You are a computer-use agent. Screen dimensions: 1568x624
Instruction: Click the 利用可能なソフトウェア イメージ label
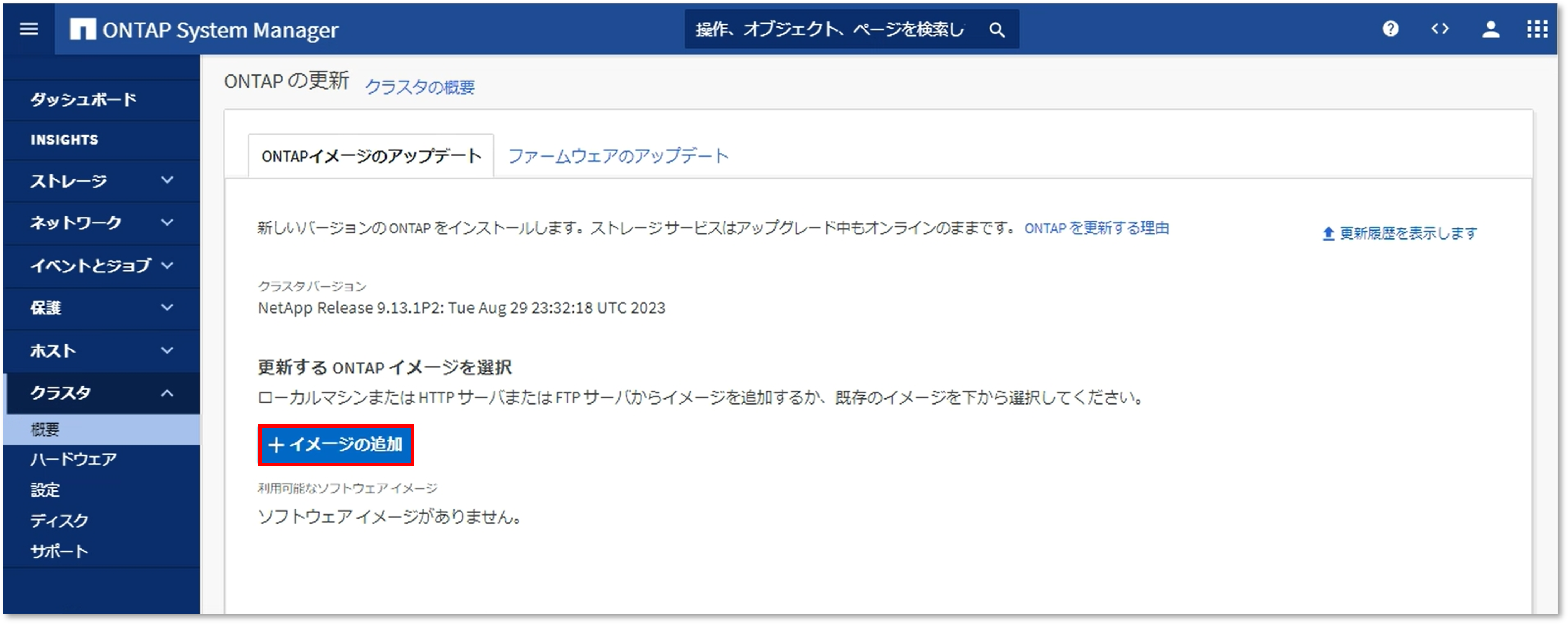coord(348,488)
